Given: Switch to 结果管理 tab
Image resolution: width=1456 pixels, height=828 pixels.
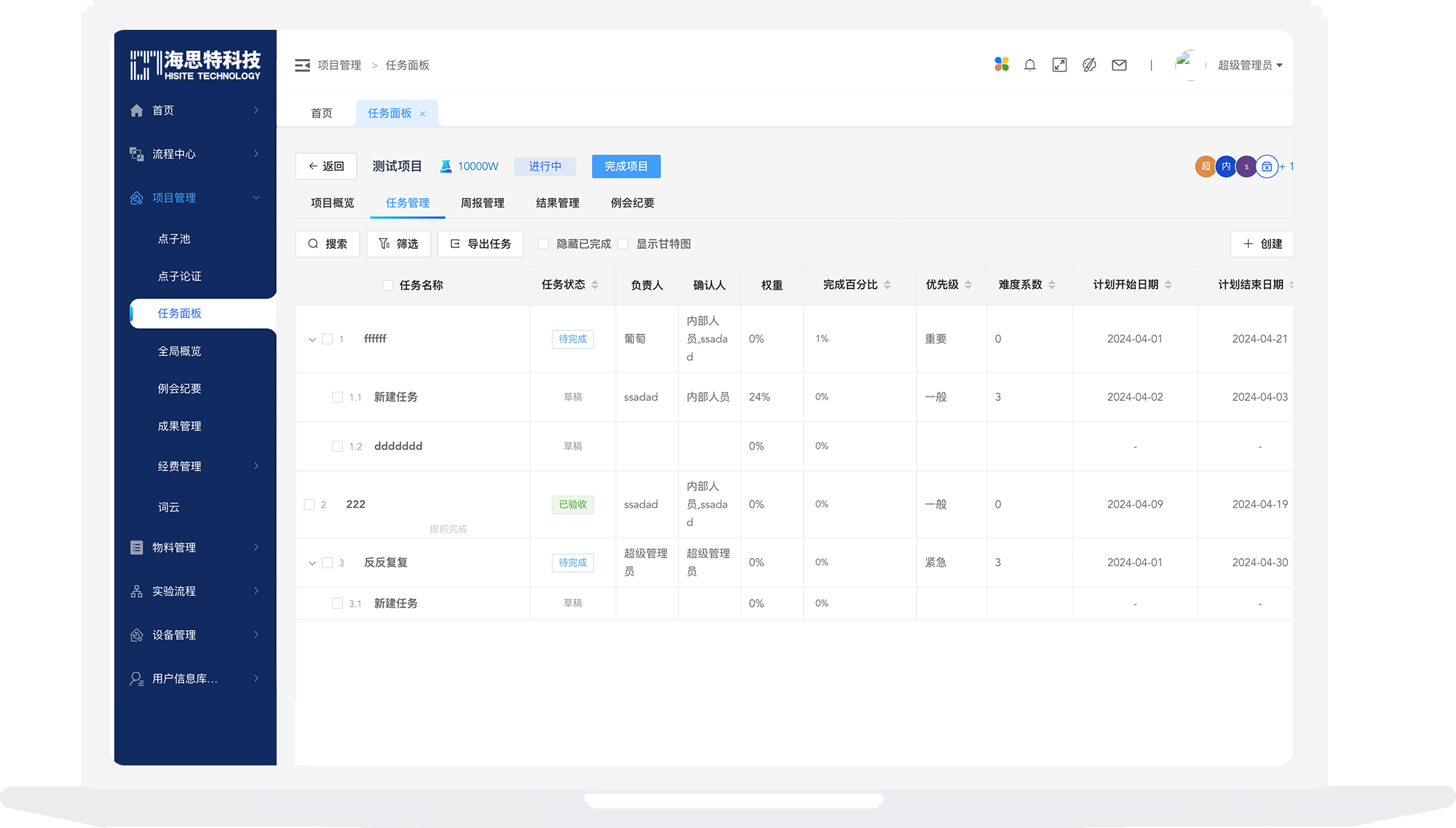Looking at the screenshot, I should coord(558,203).
